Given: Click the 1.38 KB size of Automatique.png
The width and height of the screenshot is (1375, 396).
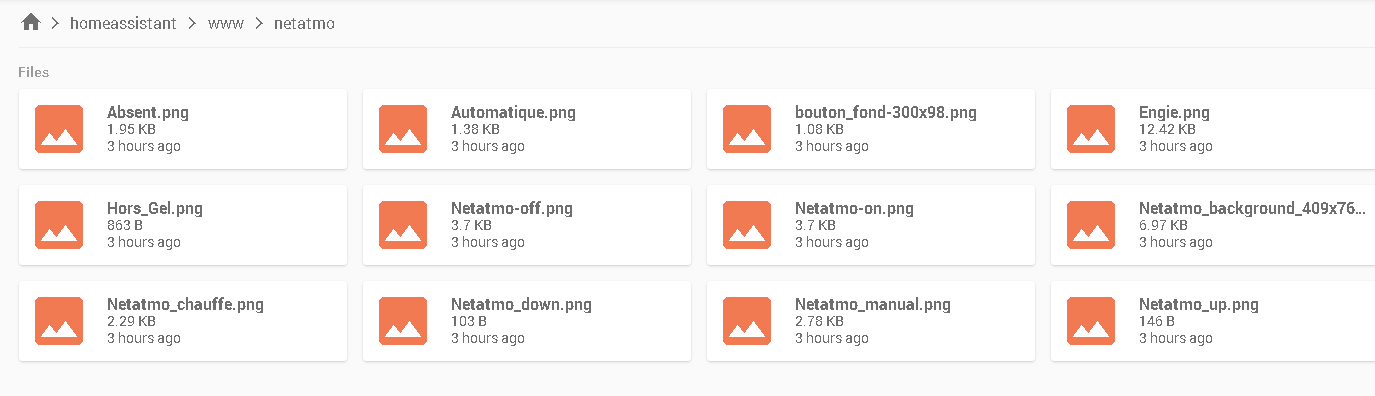Looking at the screenshot, I should pos(475,130).
